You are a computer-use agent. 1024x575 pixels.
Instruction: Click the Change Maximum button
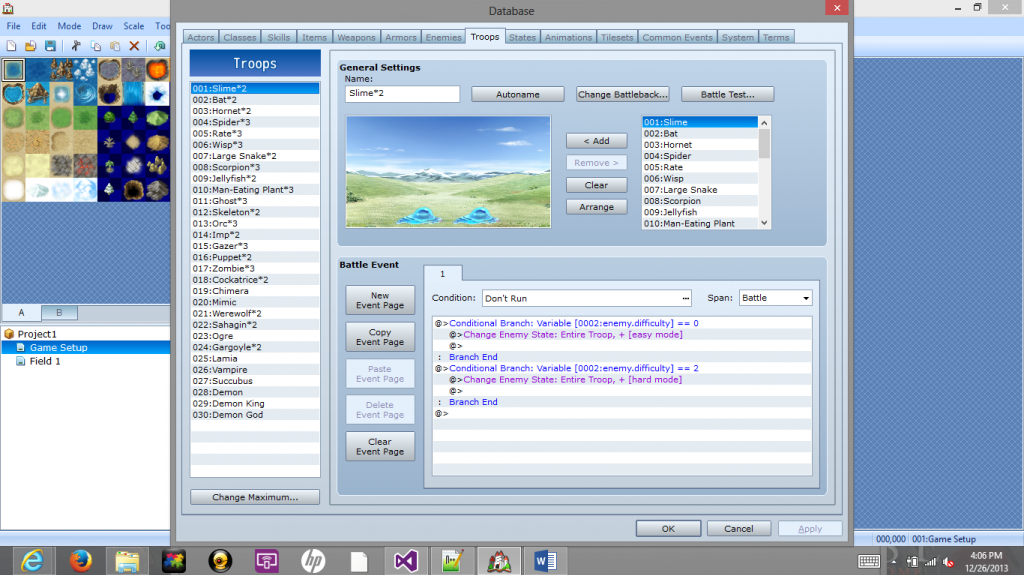[254, 497]
